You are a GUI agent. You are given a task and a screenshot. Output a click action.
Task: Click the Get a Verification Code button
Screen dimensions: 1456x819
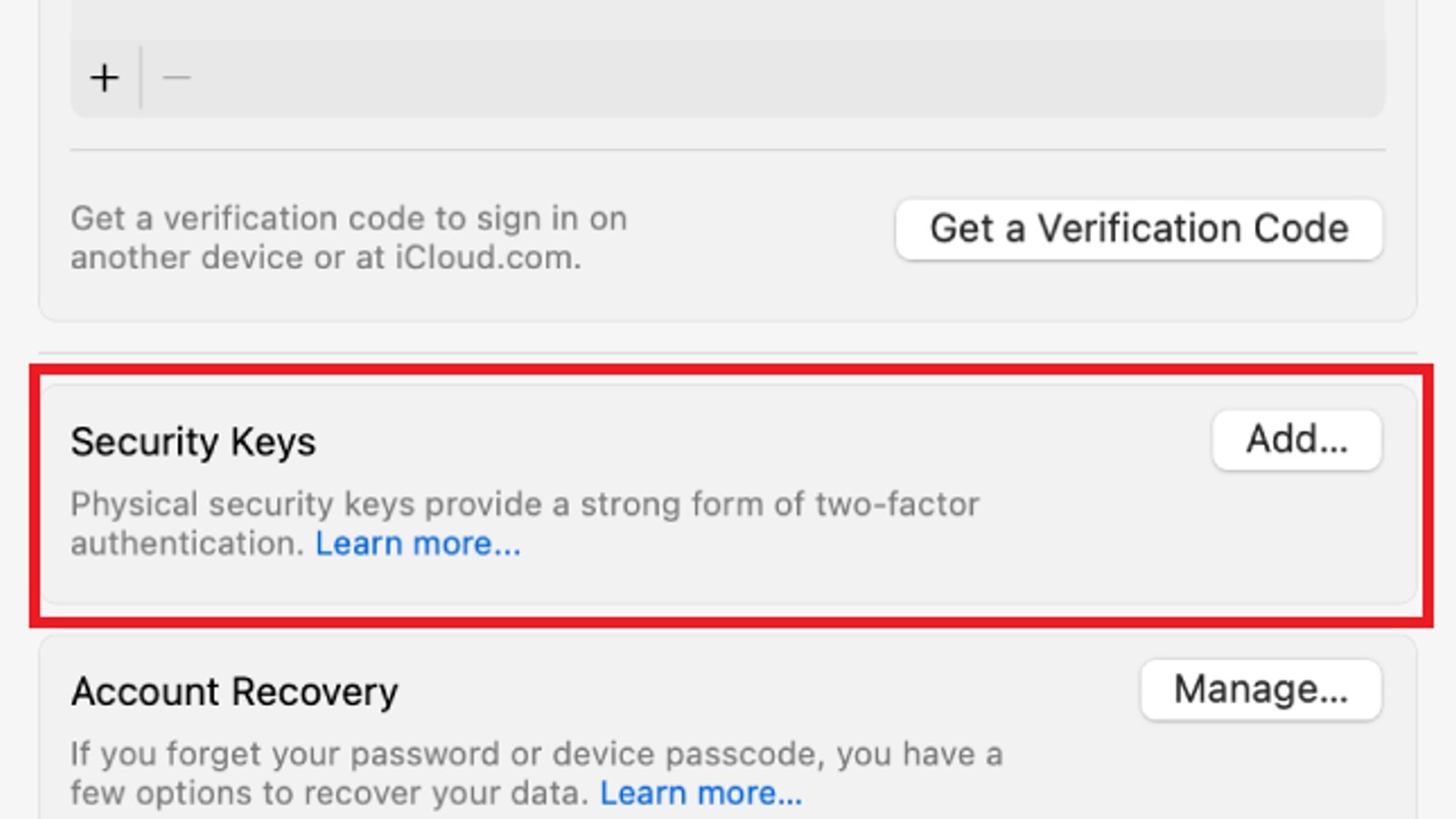[x=1137, y=229]
